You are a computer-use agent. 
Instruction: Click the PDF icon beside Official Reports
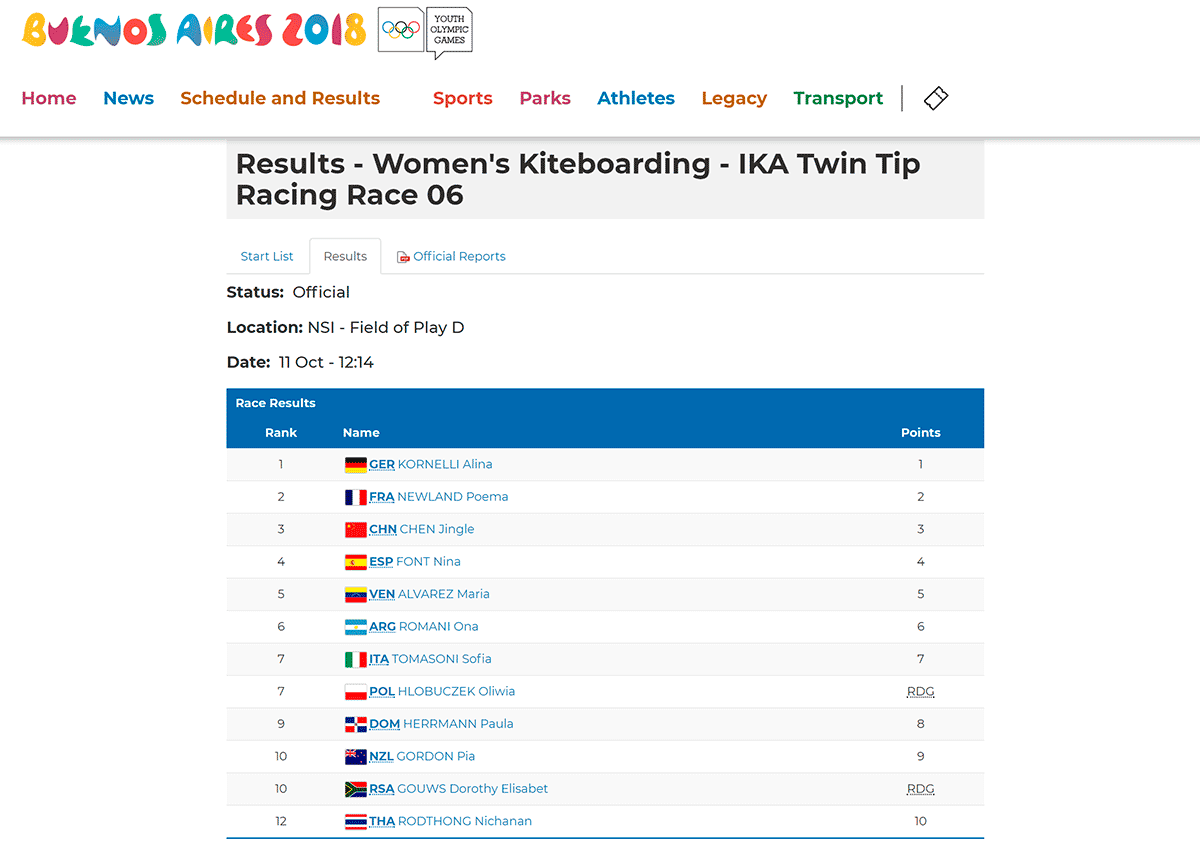coord(403,257)
